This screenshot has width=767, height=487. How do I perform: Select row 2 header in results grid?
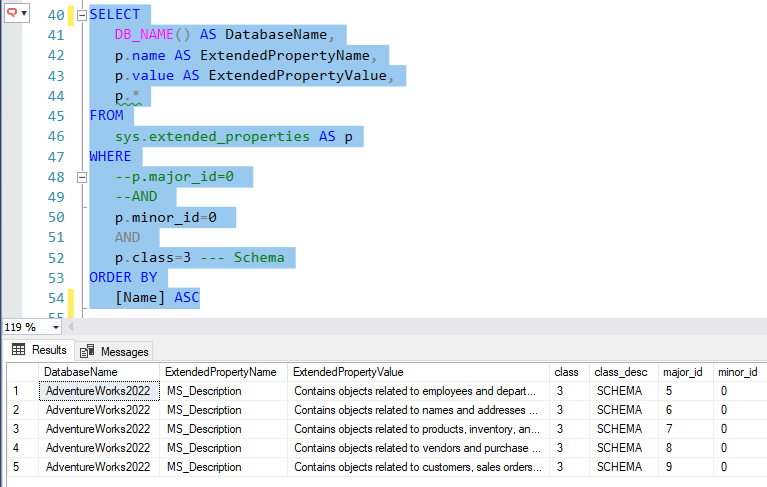[23, 410]
